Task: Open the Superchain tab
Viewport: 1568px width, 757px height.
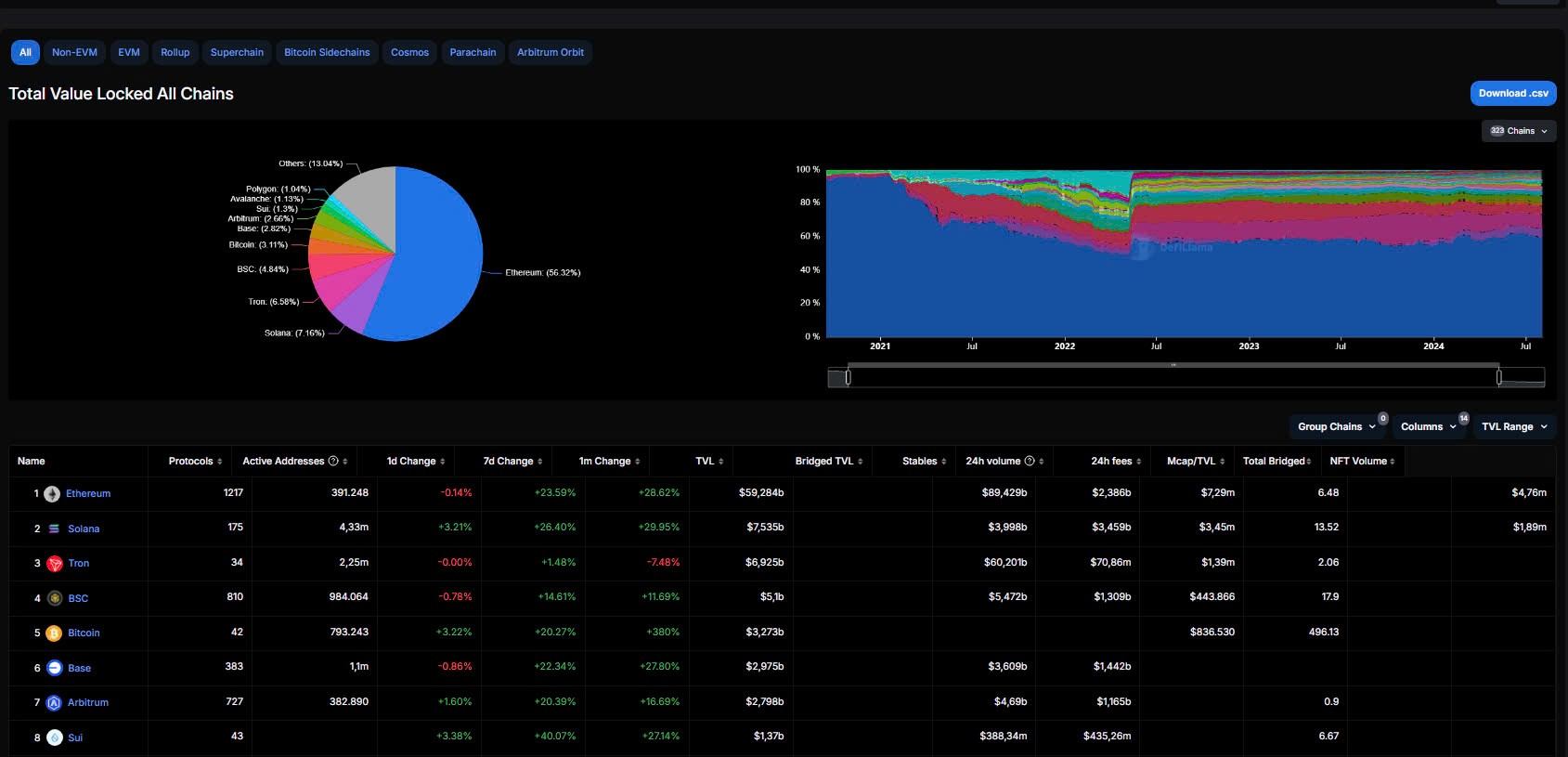Action: 237,52
